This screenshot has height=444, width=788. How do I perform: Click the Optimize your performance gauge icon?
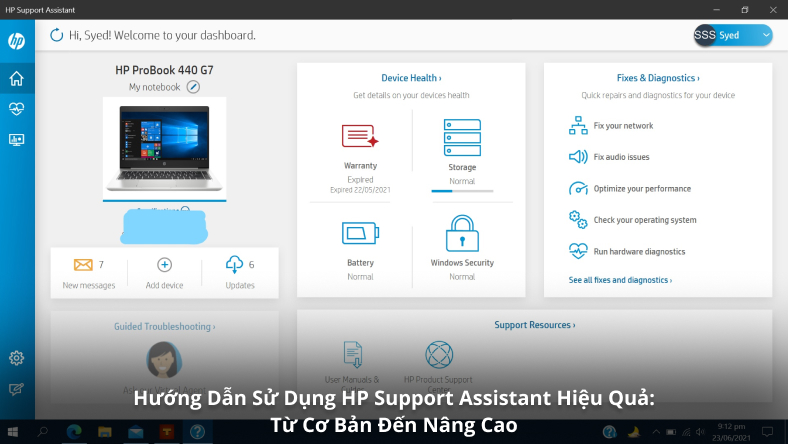point(578,189)
